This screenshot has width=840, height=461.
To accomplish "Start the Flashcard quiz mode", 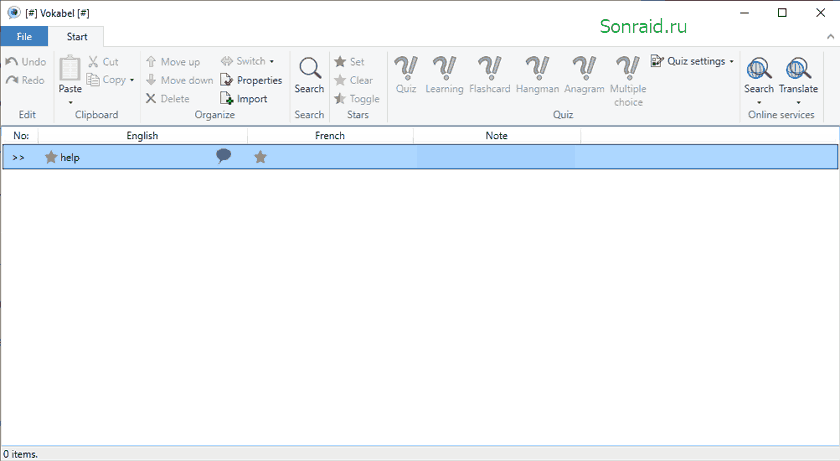I will click(x=490, y=75).
